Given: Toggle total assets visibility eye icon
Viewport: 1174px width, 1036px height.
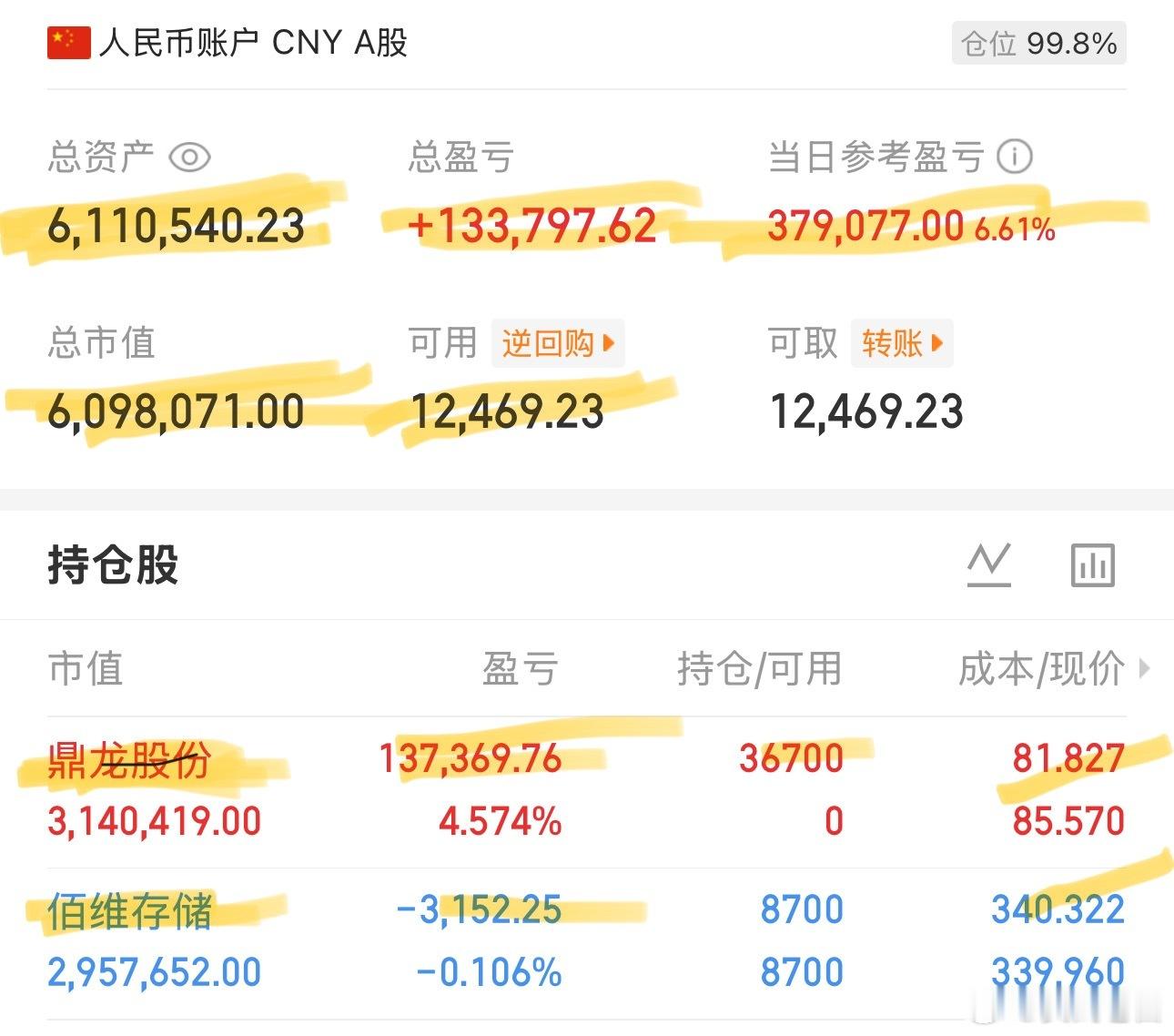Looking at the screenshot, I should coord(189,157).
